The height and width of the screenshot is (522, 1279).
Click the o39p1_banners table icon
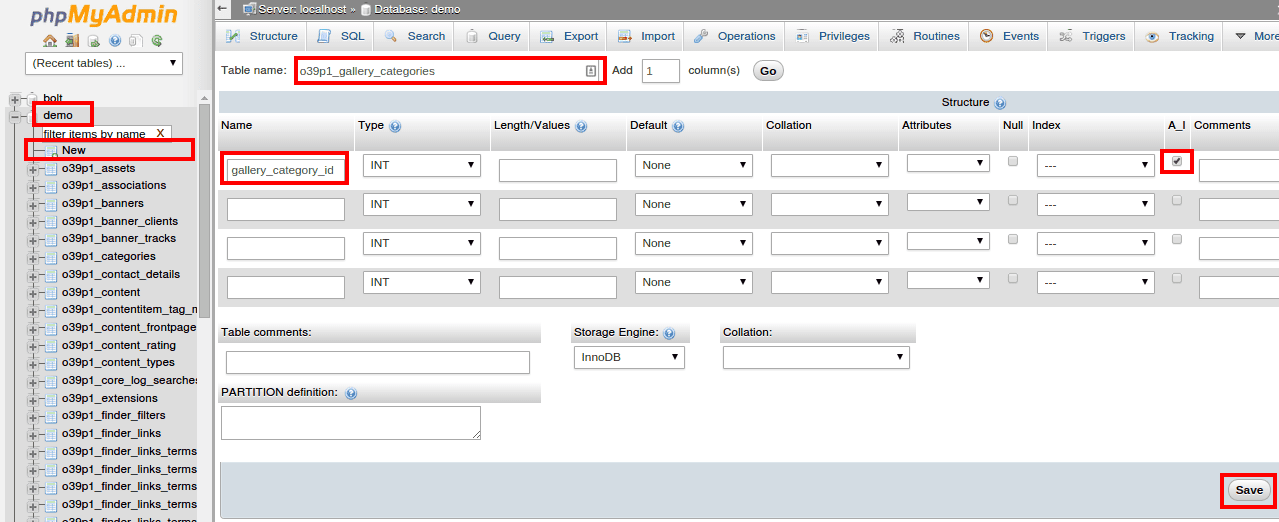click(51, 204)
